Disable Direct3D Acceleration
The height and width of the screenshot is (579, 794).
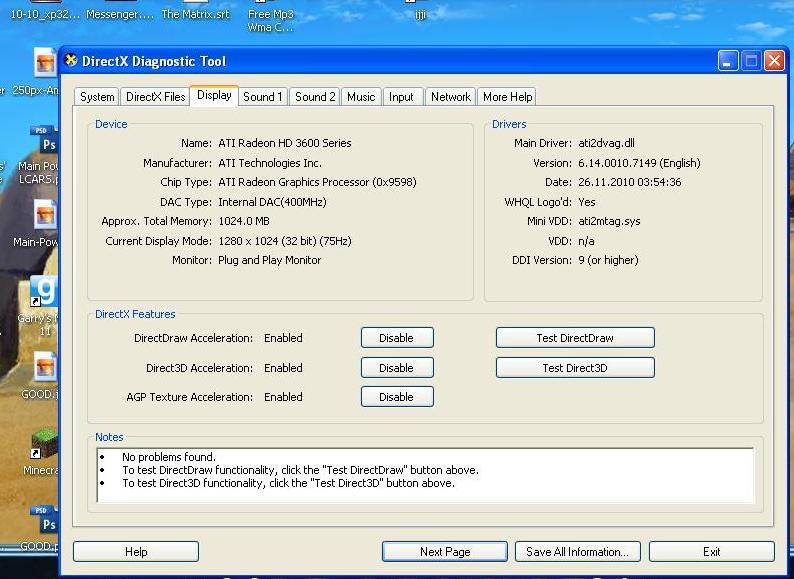[x=397, y=368]
